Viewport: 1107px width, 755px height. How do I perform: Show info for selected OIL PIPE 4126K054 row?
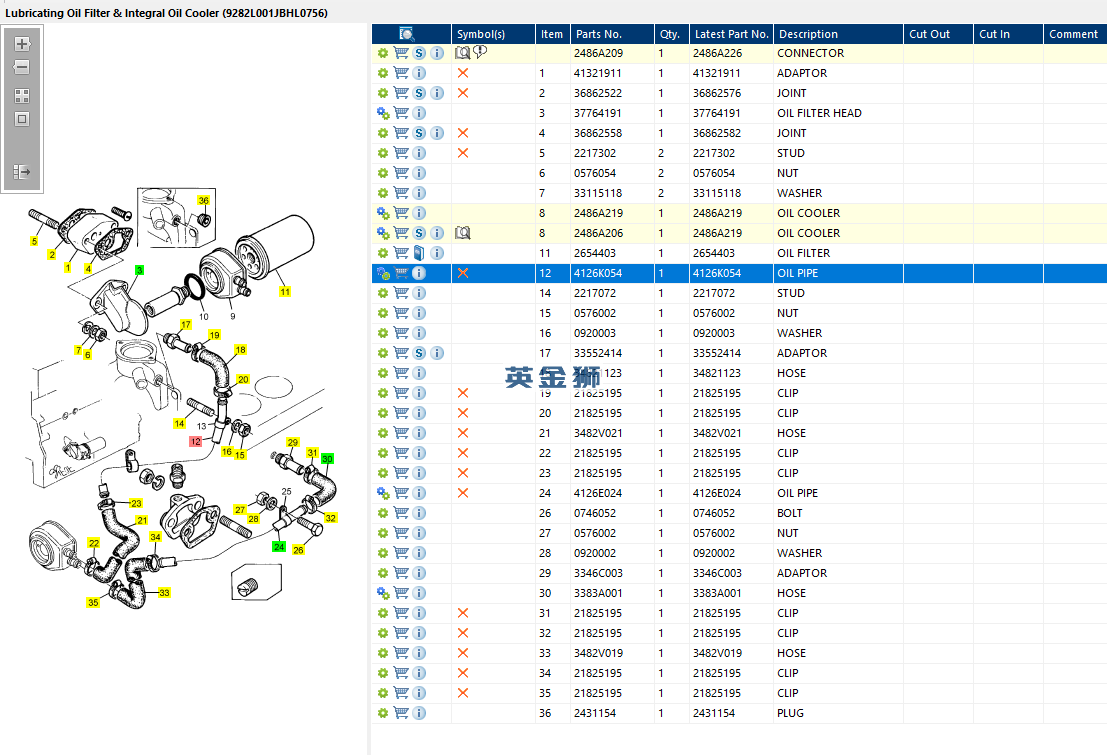click(x=419, y=273)
